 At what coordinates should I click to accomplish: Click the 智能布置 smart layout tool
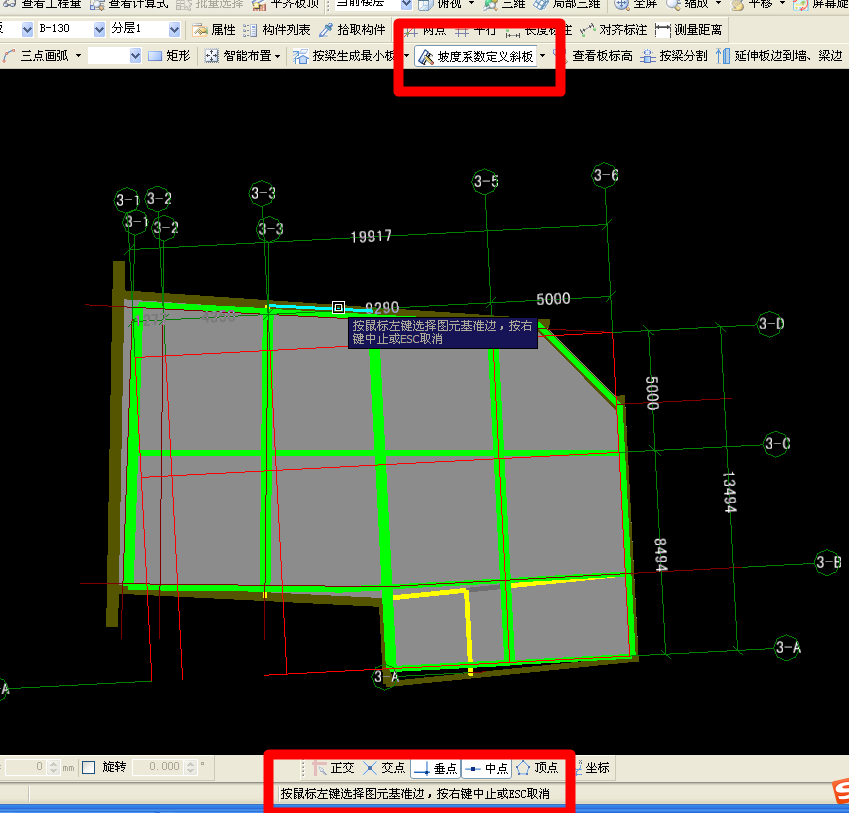pyautogui.click(x=239, y=56)
